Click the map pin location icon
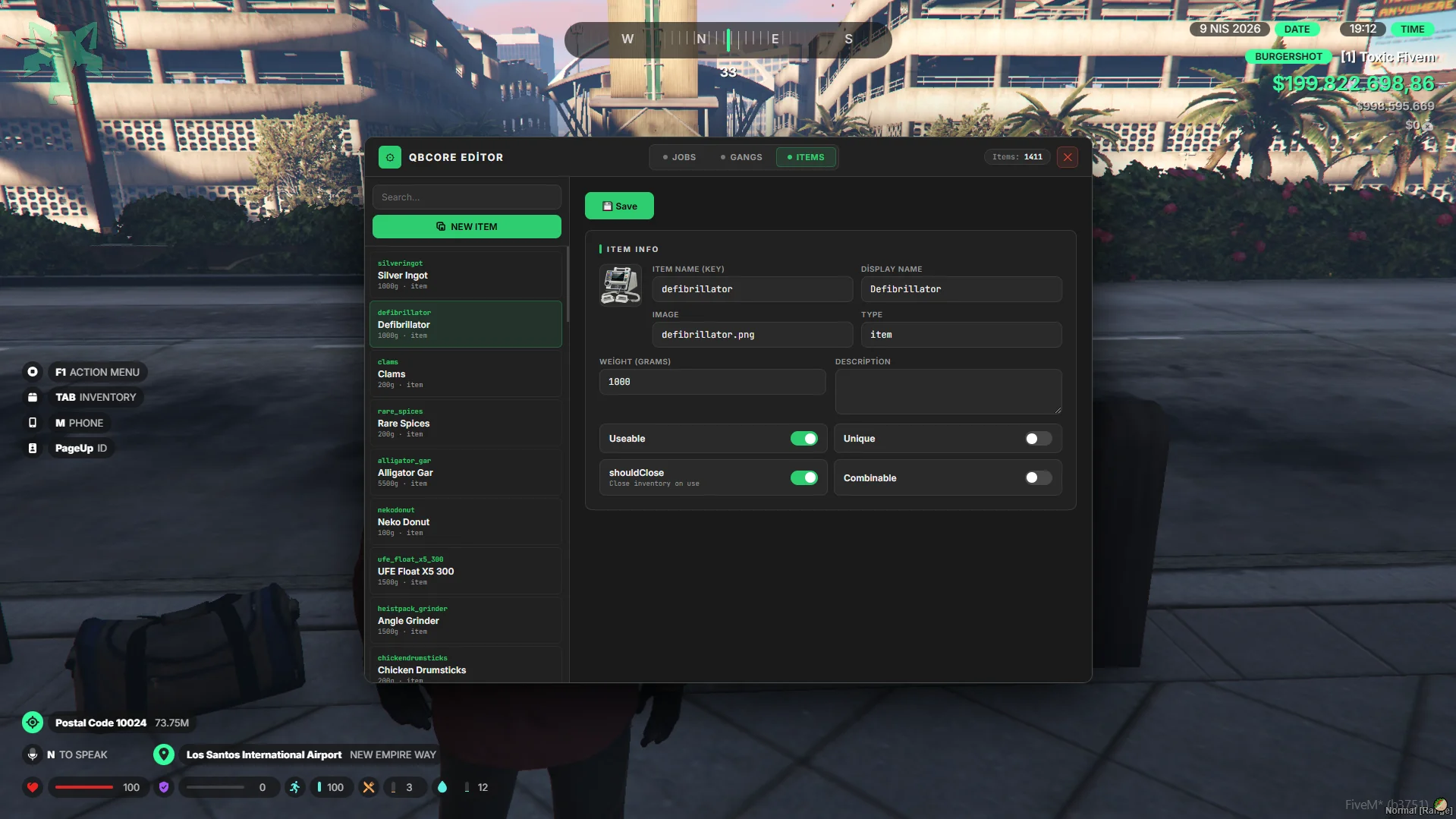 [x=163, y=754]
